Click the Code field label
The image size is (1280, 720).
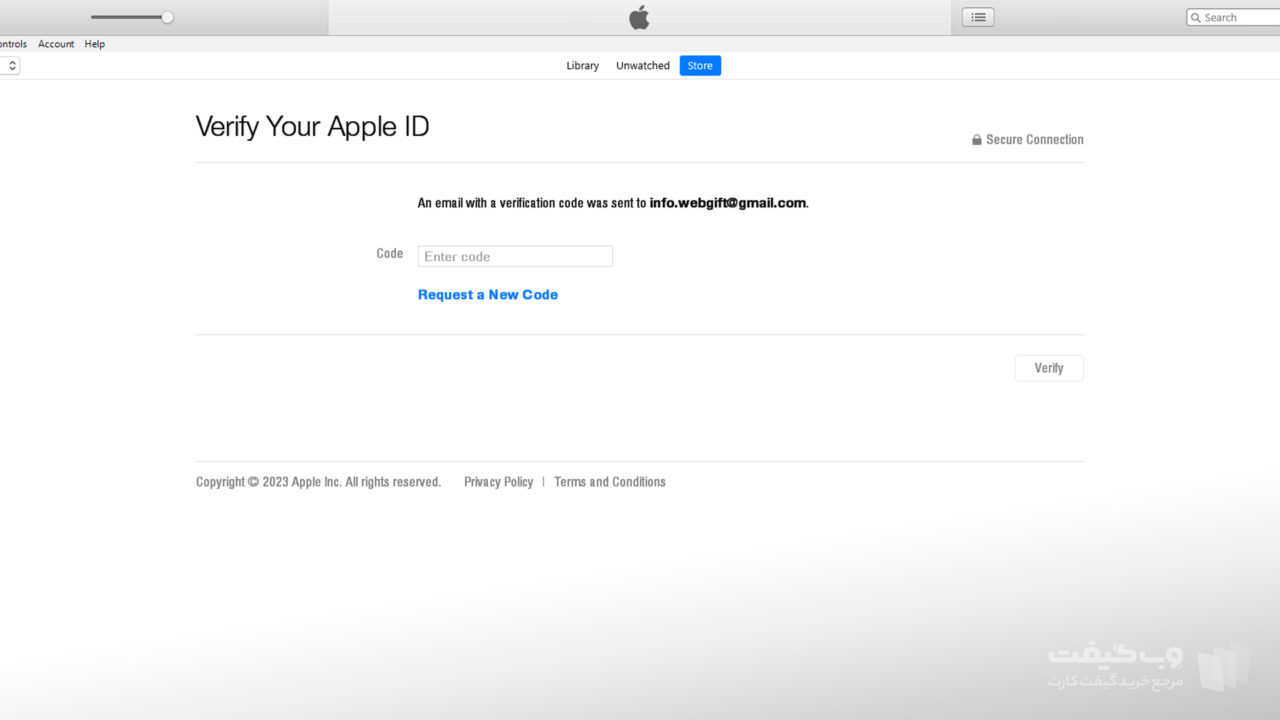click(390, 254)
